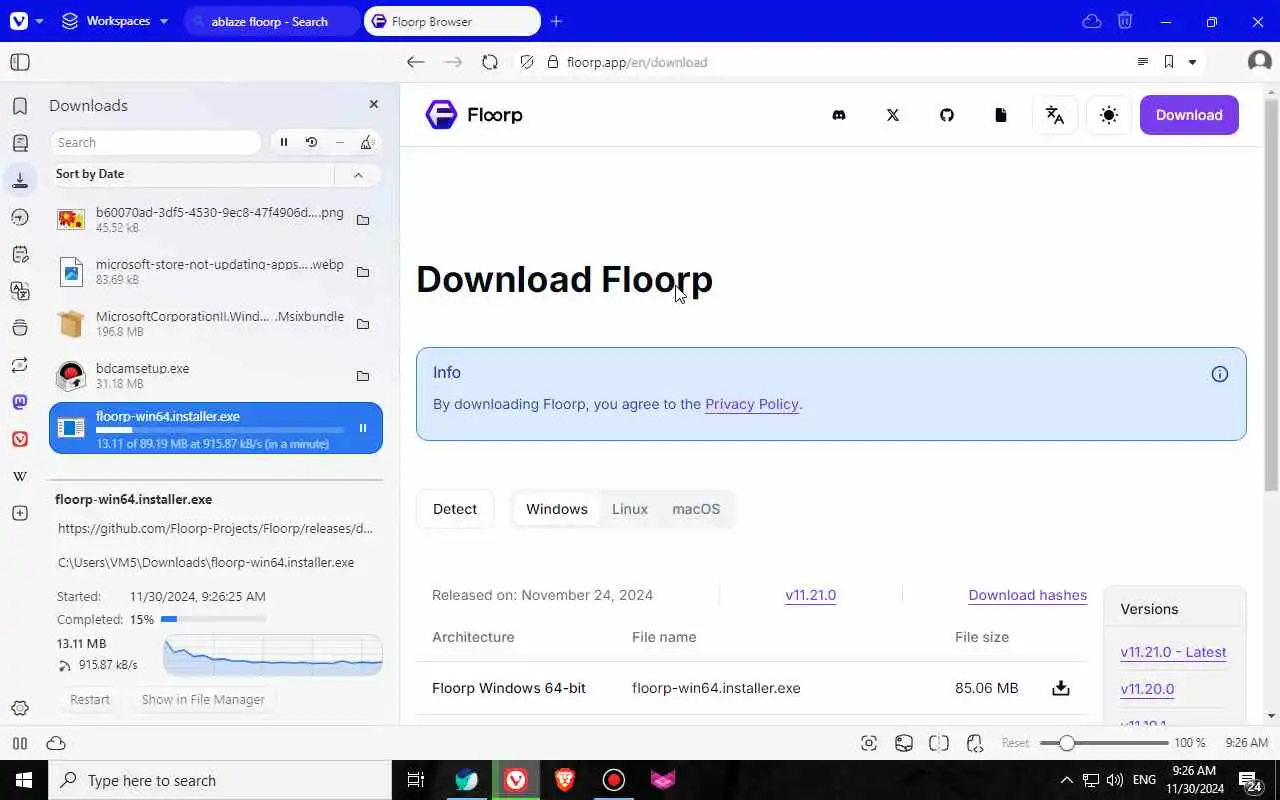Open the Reading List panel
The width and height of the screenshot is (1280, 800).
(20, 143)
